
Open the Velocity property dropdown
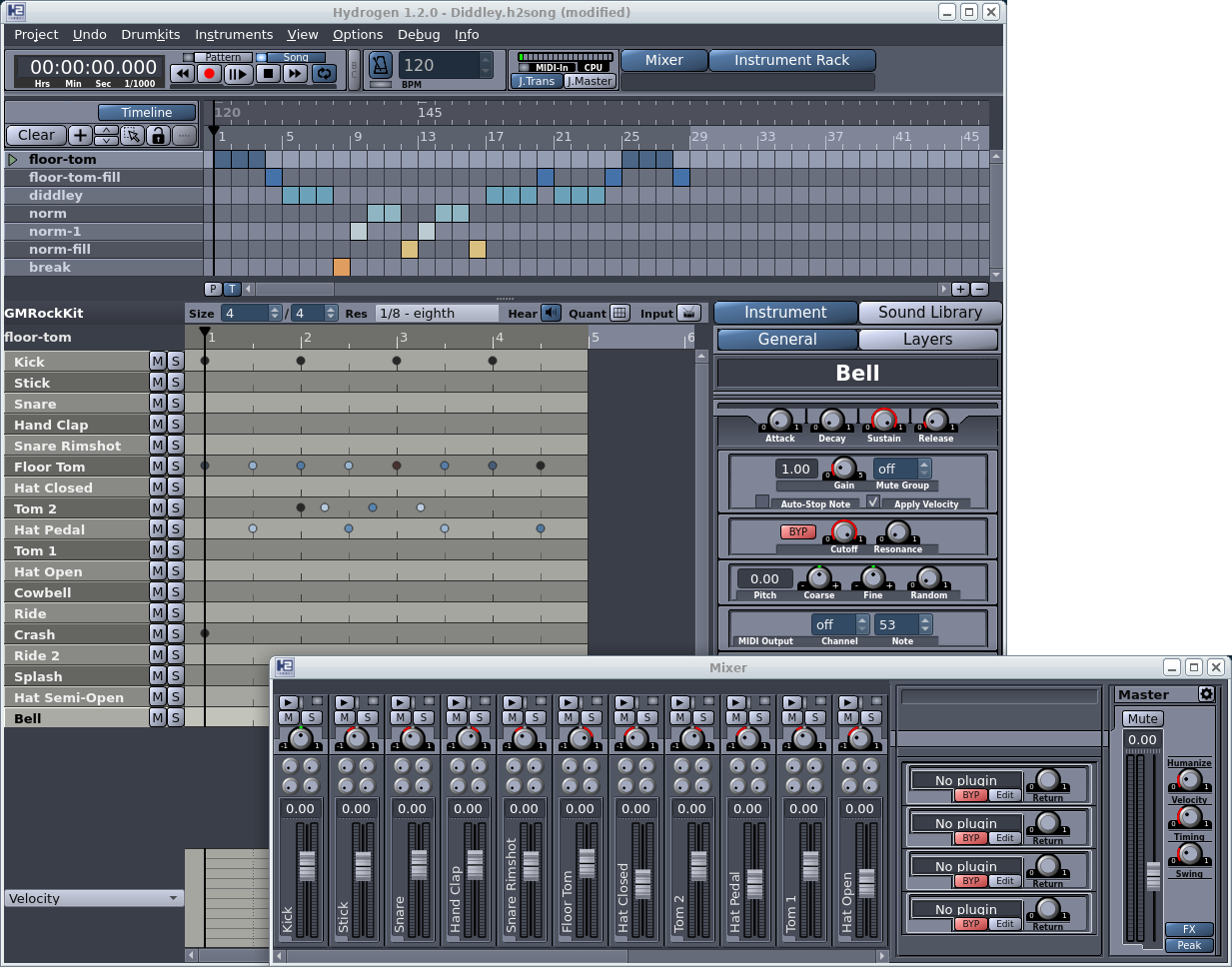(x=94, y=898)
